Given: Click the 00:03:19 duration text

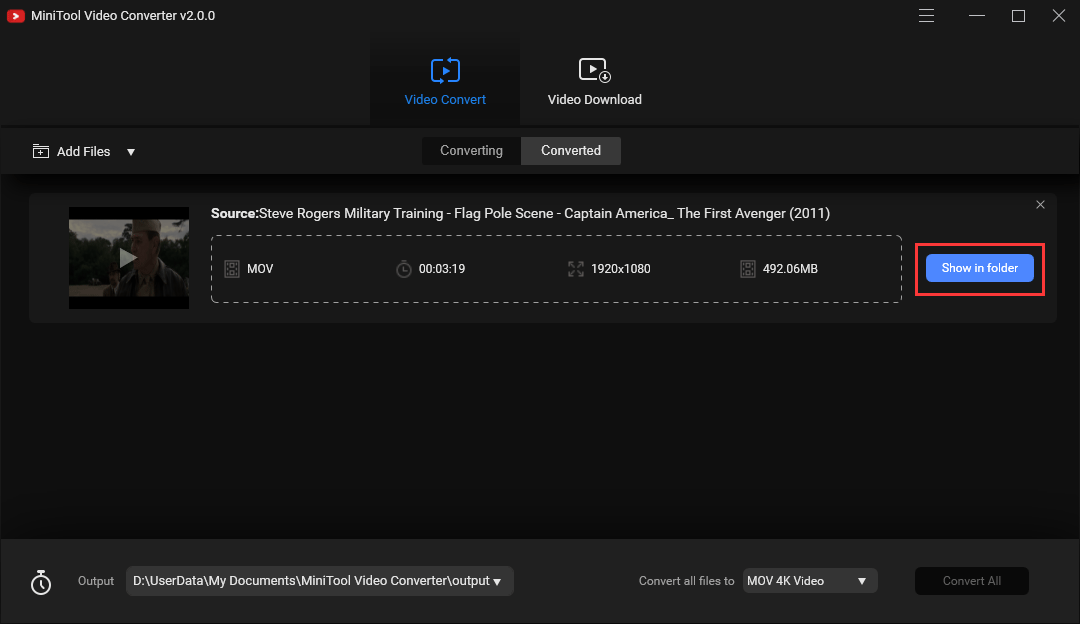Looking at the screenshot, I should point(442,269).
